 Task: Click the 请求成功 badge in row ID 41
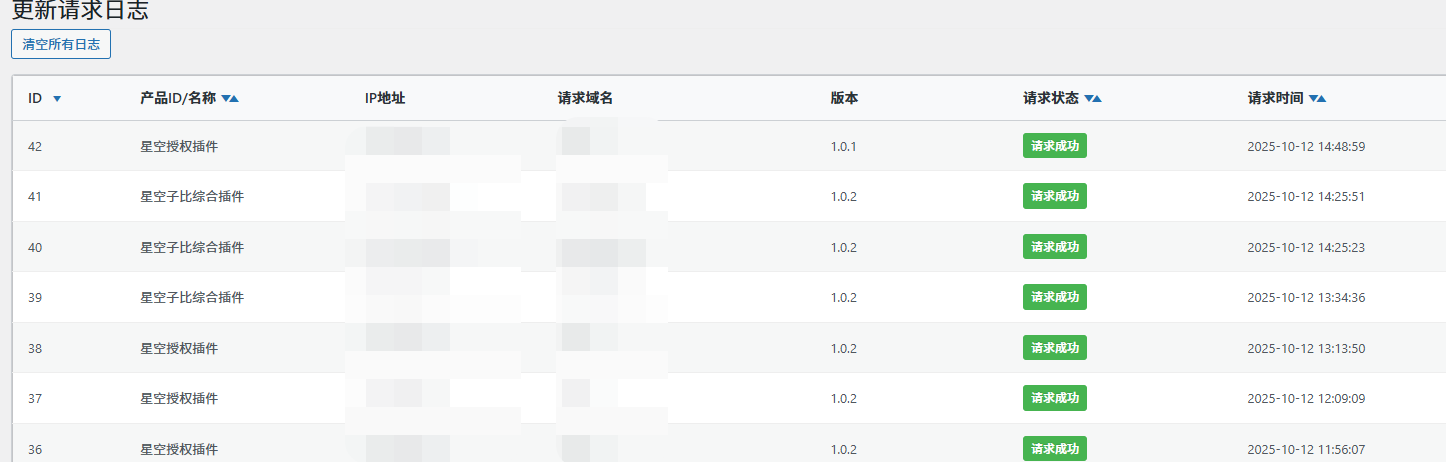coord(1054,196)
